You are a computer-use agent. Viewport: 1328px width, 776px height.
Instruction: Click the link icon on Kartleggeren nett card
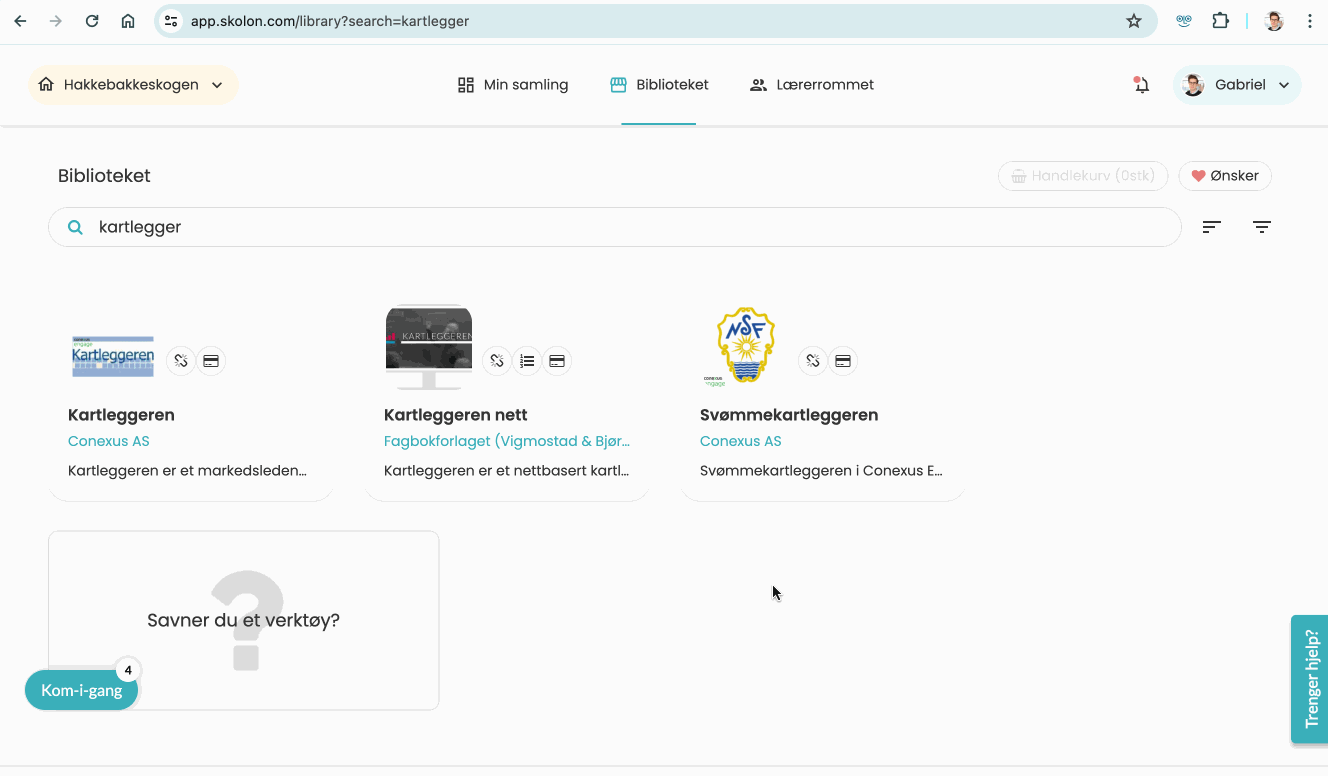coord(497,361)
